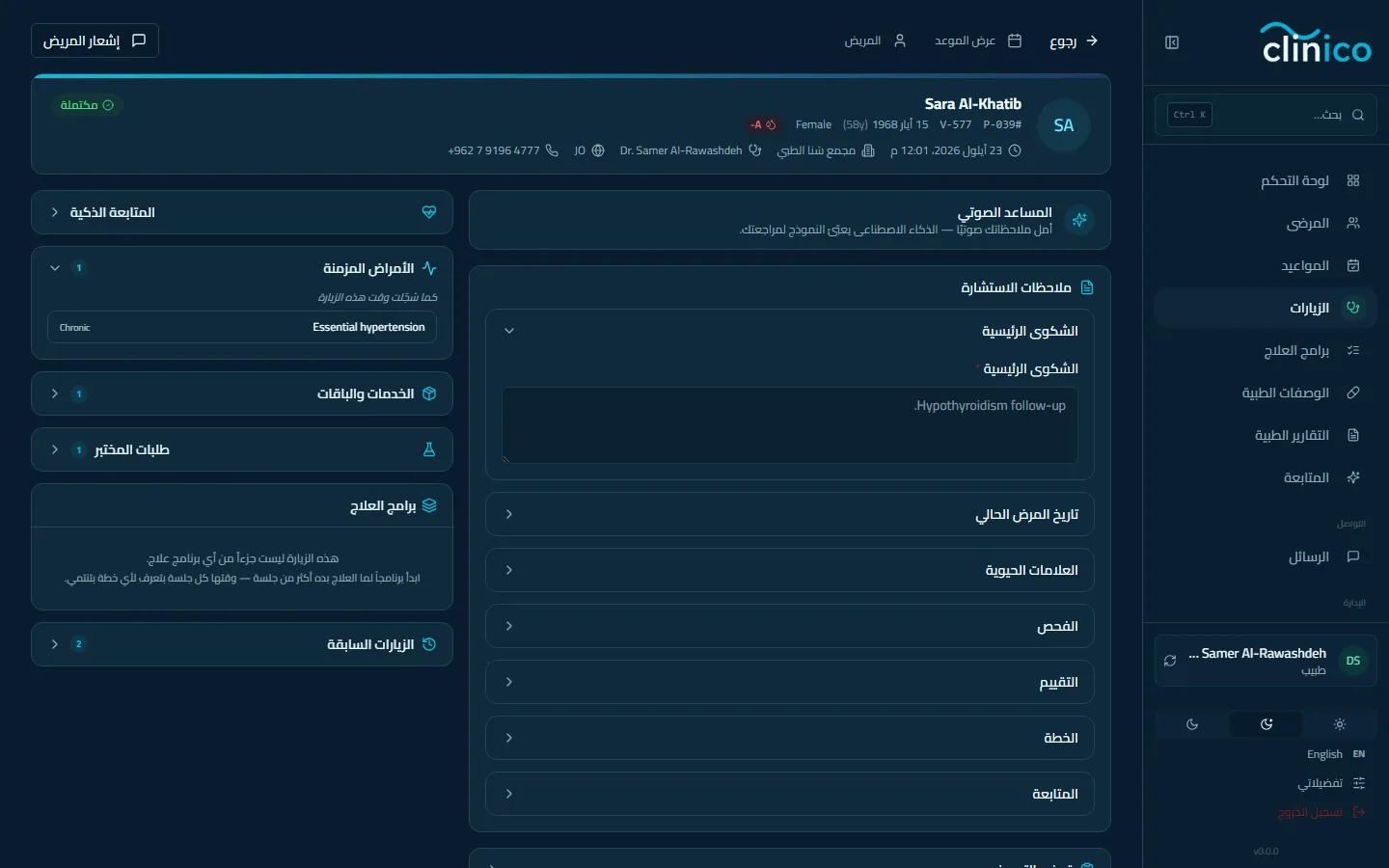Screen dimensions: 1389x868
Task: Expand the طلبات المختبر lab orders panel
Action: point(242,449)
